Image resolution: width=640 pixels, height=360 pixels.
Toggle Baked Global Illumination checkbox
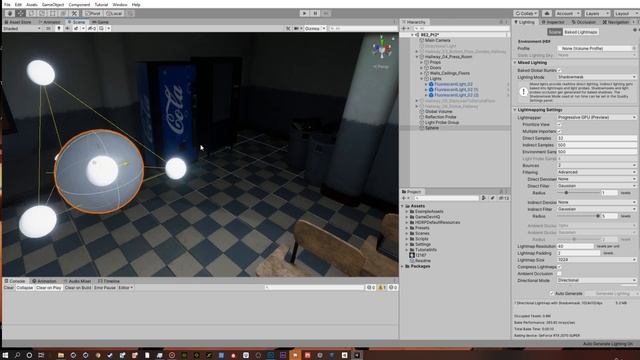[559, 70]
